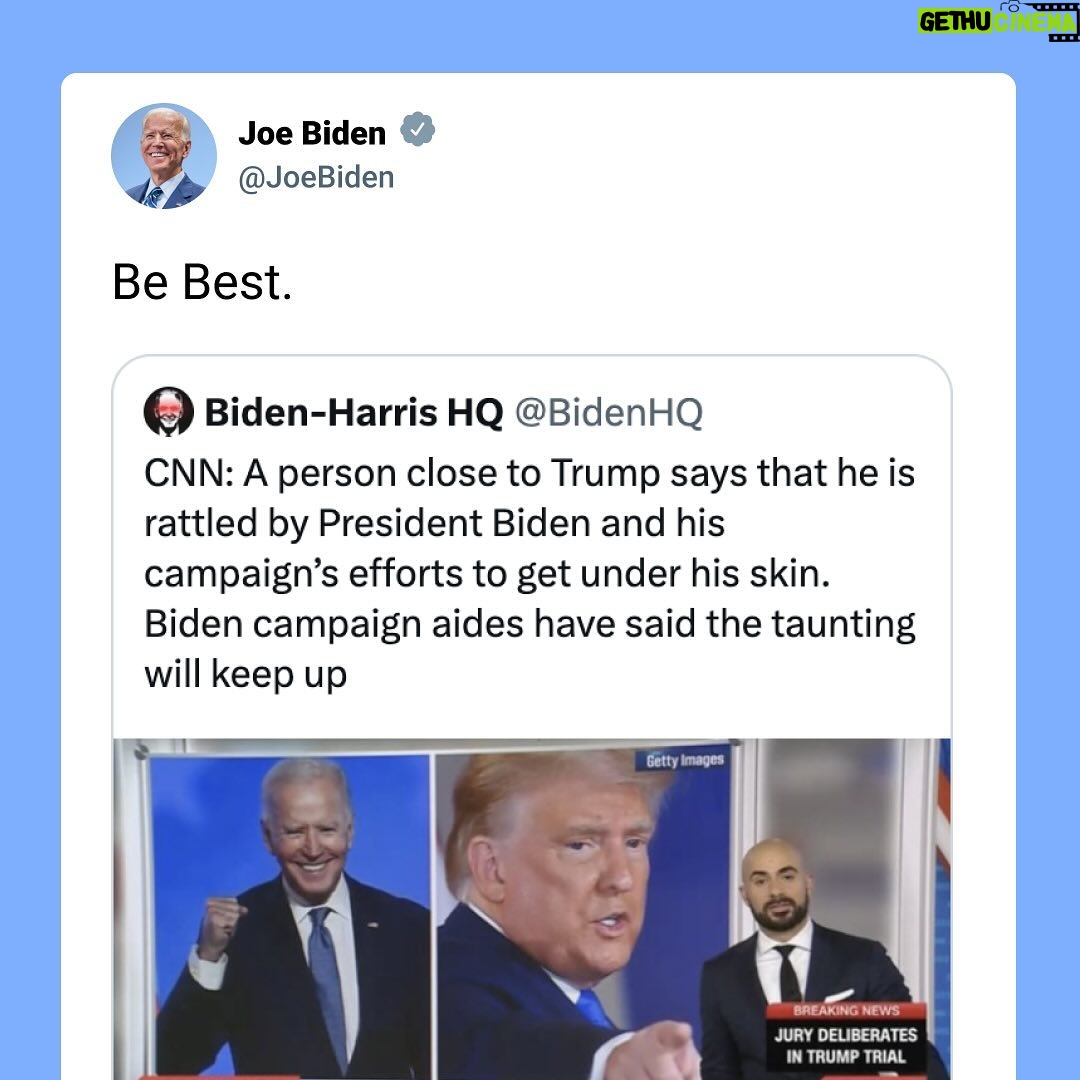Open the smiling Biden photo panel
The width and height of the screenshot is (1080, 1080).
[x=289, y=915]
